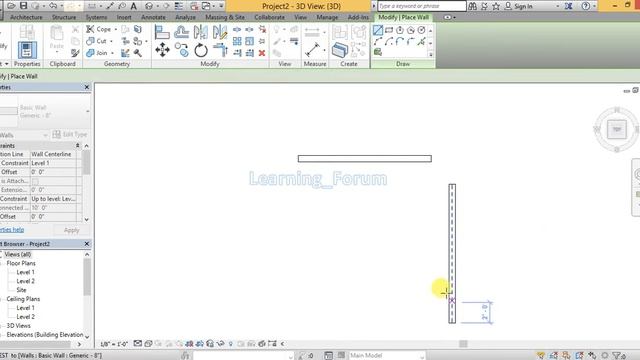Click the Create Similar icon in Create panel
Viewport: 640px width, 360px height.
click(340, 50)
